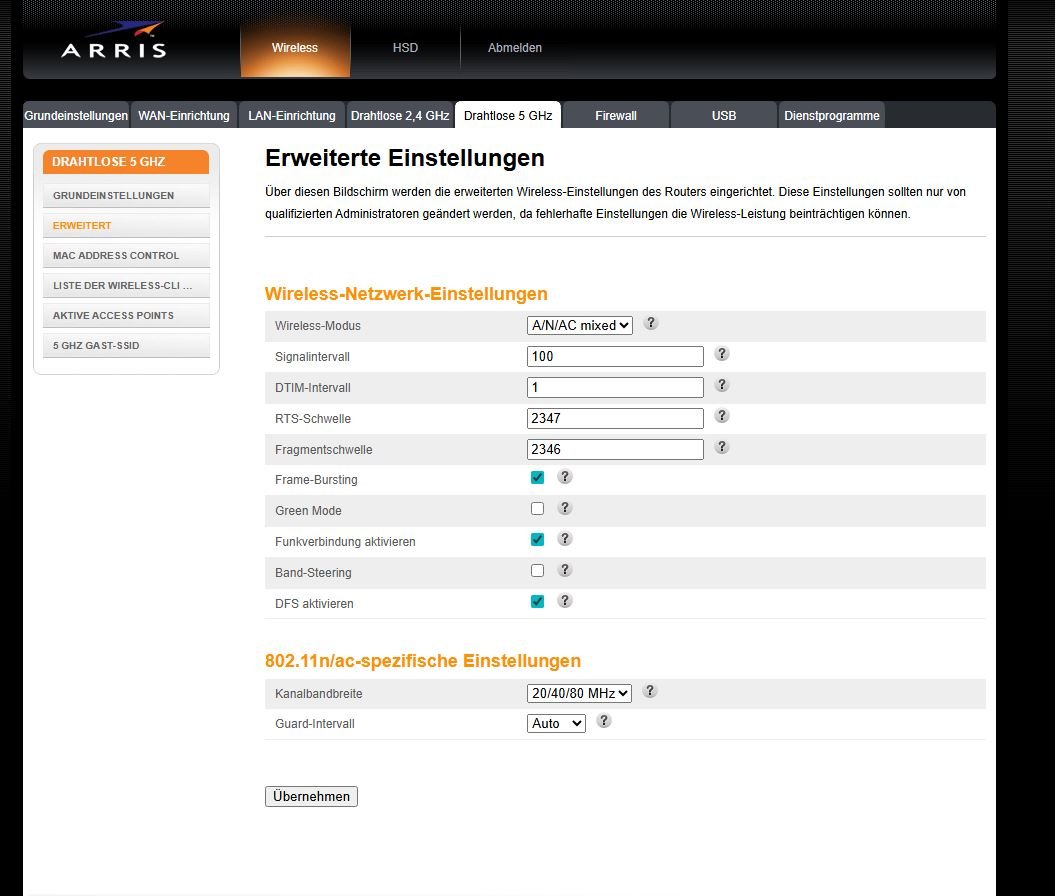1055x896 pixels.
Task: Click Abmelden to log out
Action: [515, 48]
